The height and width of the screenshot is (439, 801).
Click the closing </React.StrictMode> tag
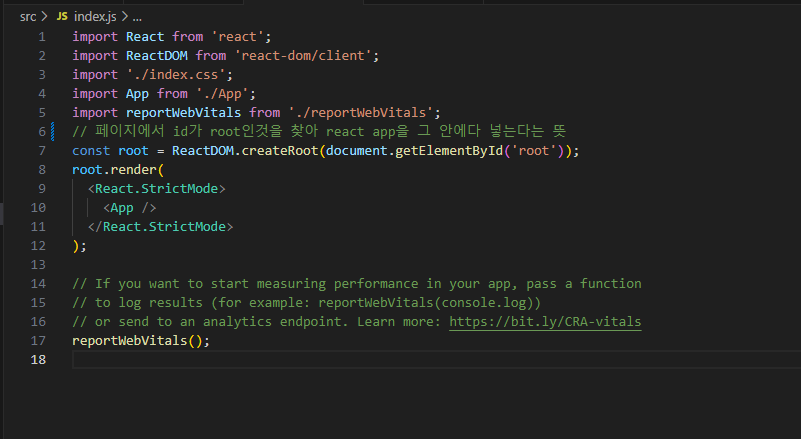160,227
